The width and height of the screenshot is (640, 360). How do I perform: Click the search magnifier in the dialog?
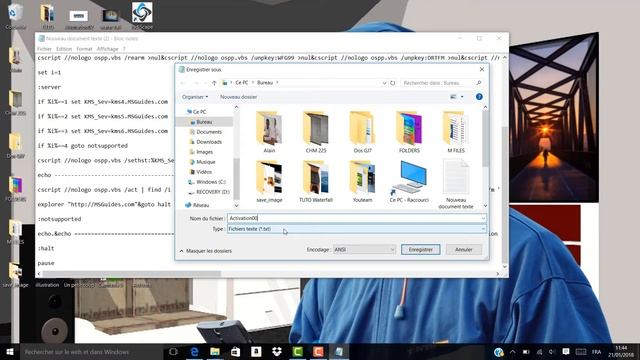point(479,83)
